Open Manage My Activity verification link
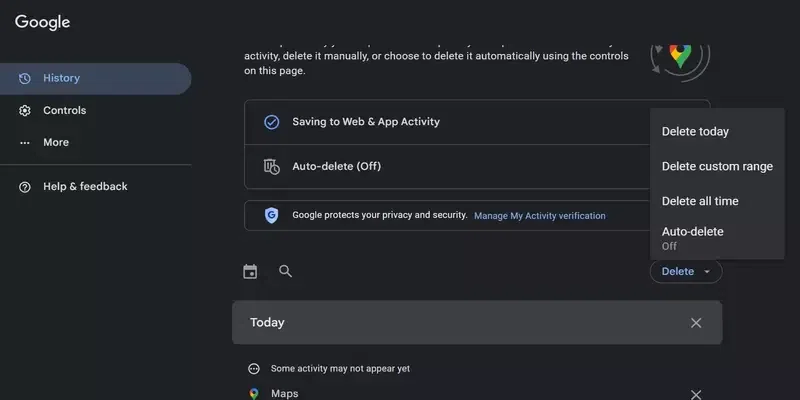 click(x=539, y=215)
